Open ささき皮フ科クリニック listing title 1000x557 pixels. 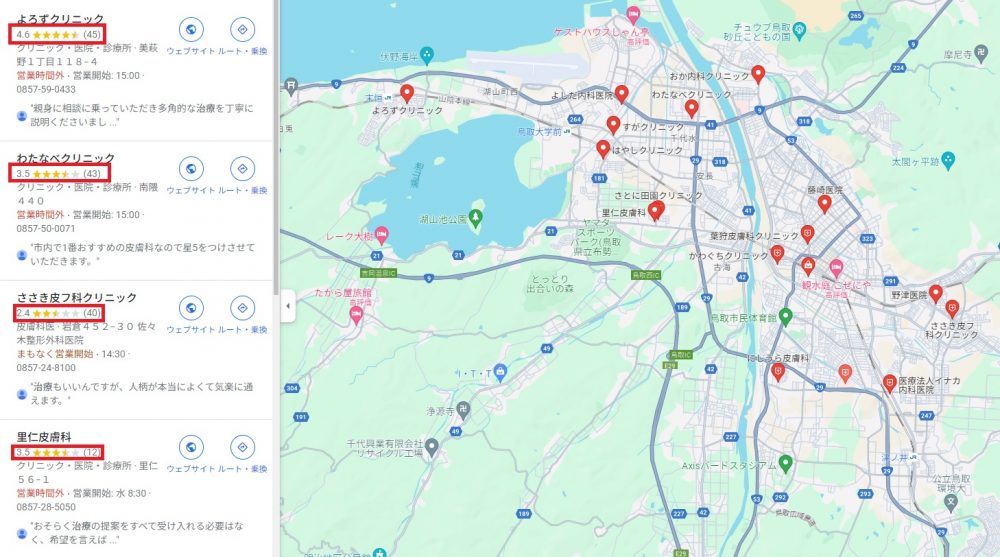point(77,297)
